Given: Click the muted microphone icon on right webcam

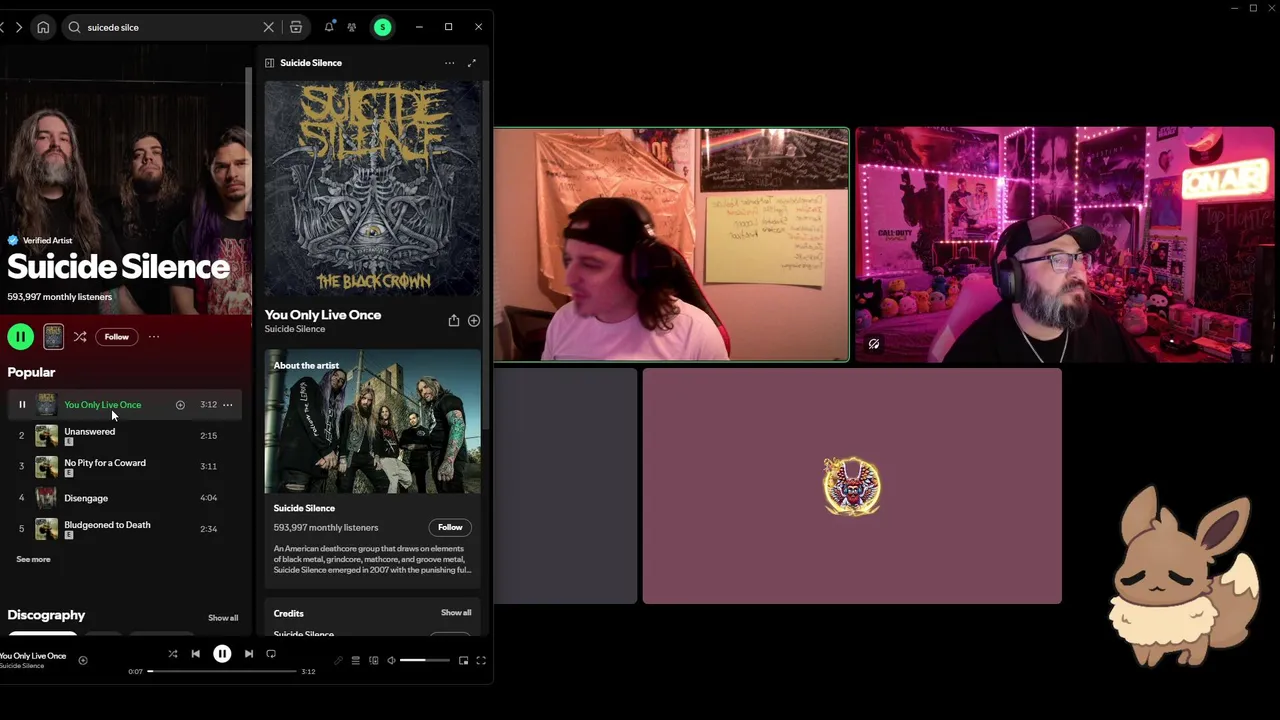Looking at the screenshot, I should pyautogui.click(x=874, y=344).
